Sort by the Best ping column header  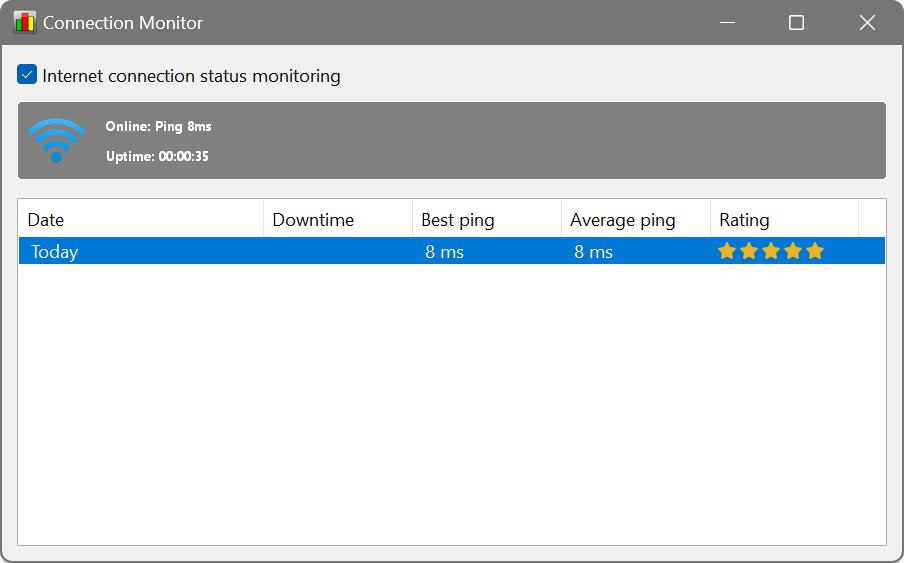pyautogui.click(x=487, y=220)
